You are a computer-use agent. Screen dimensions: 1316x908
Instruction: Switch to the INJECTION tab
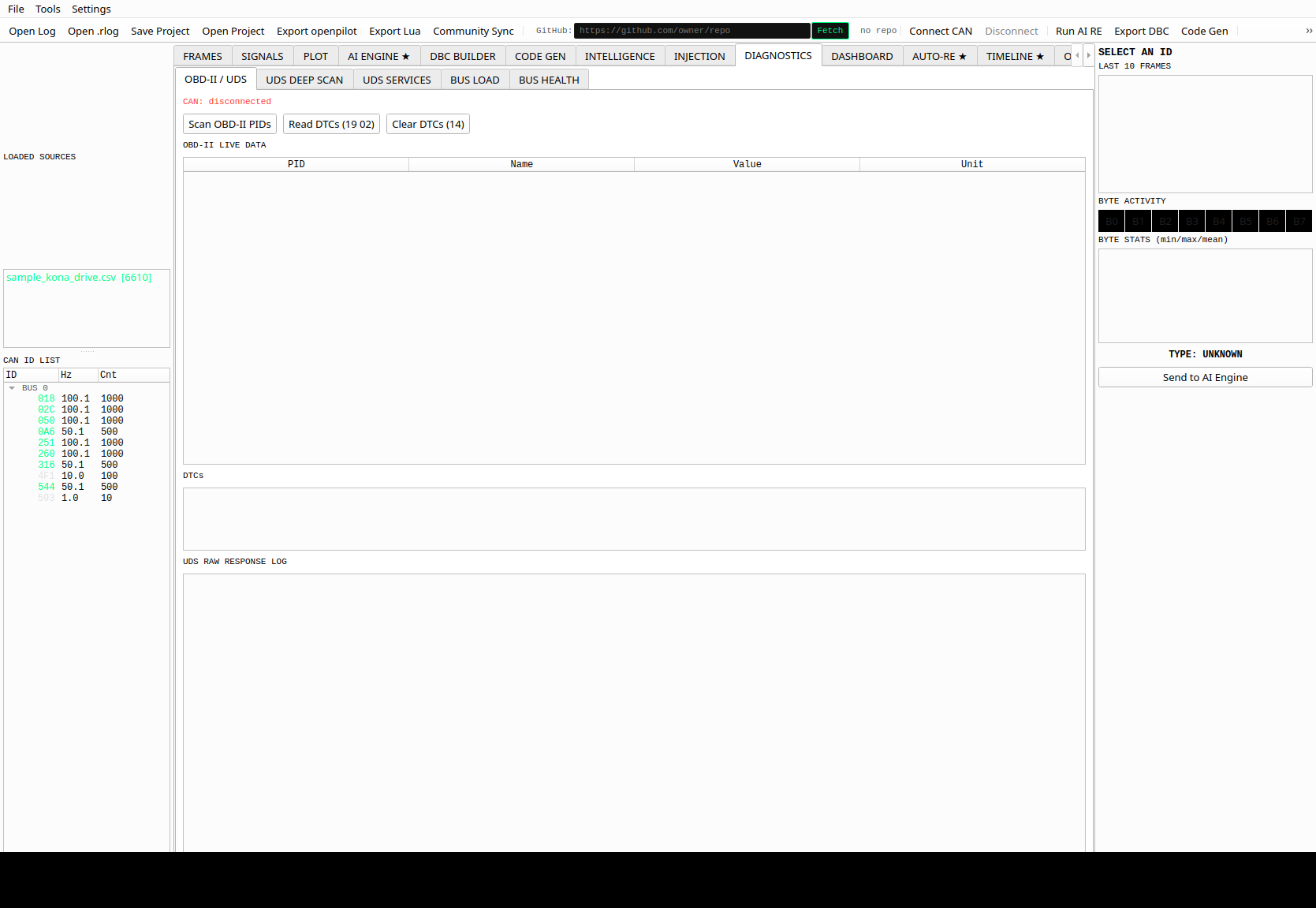(699, 56)
